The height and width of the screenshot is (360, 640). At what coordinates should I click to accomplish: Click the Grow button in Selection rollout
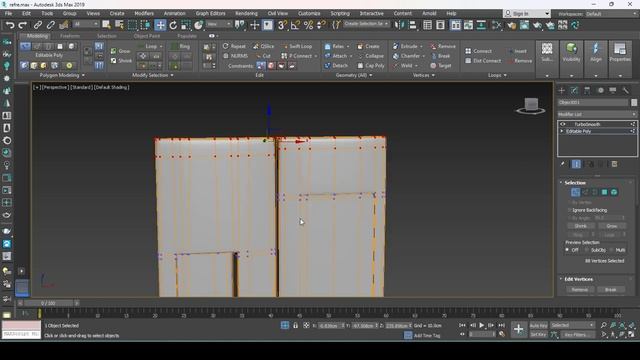tap(611, 226)
